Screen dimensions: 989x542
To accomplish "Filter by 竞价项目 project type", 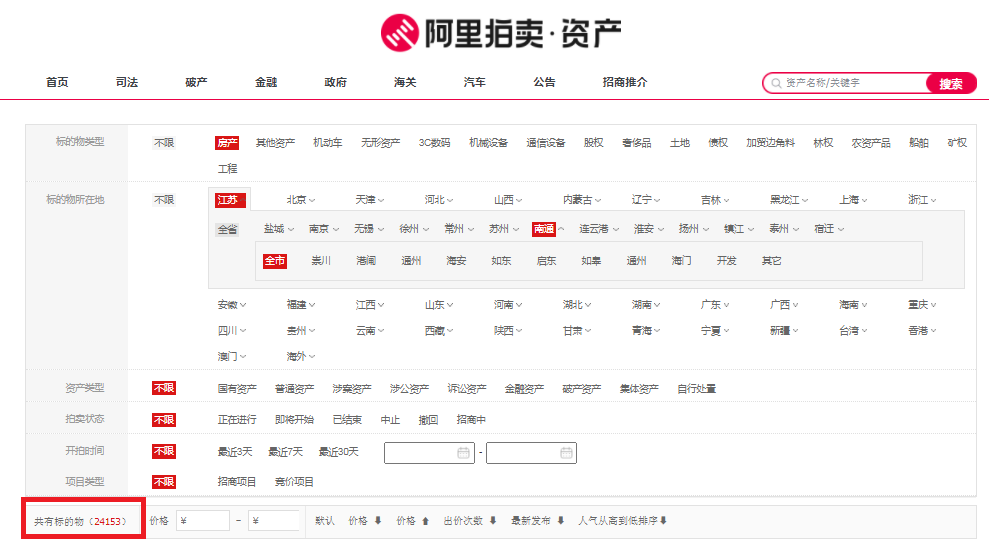I will 294,481.
